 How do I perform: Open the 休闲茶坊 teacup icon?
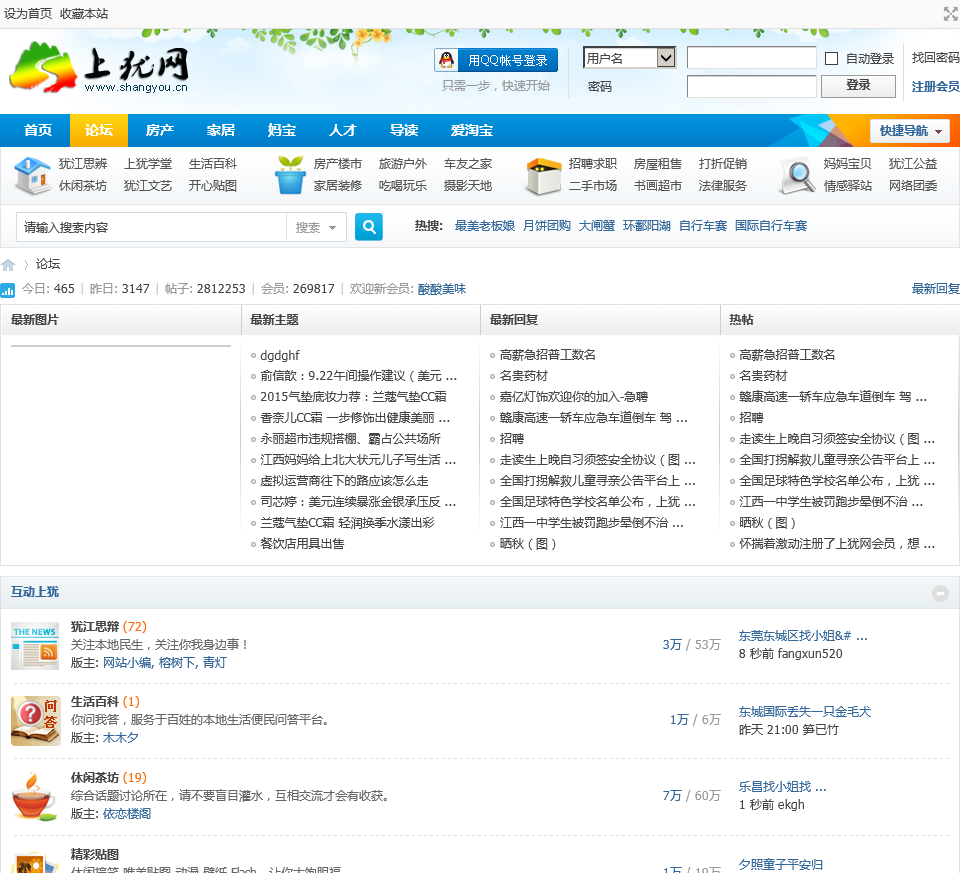[34, 796]
